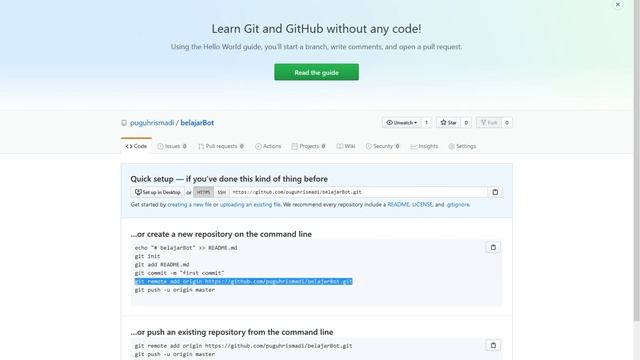Open repository Settings tab
Image resolution: width=640 pixels, height=360 pixels.
(462, 146)
